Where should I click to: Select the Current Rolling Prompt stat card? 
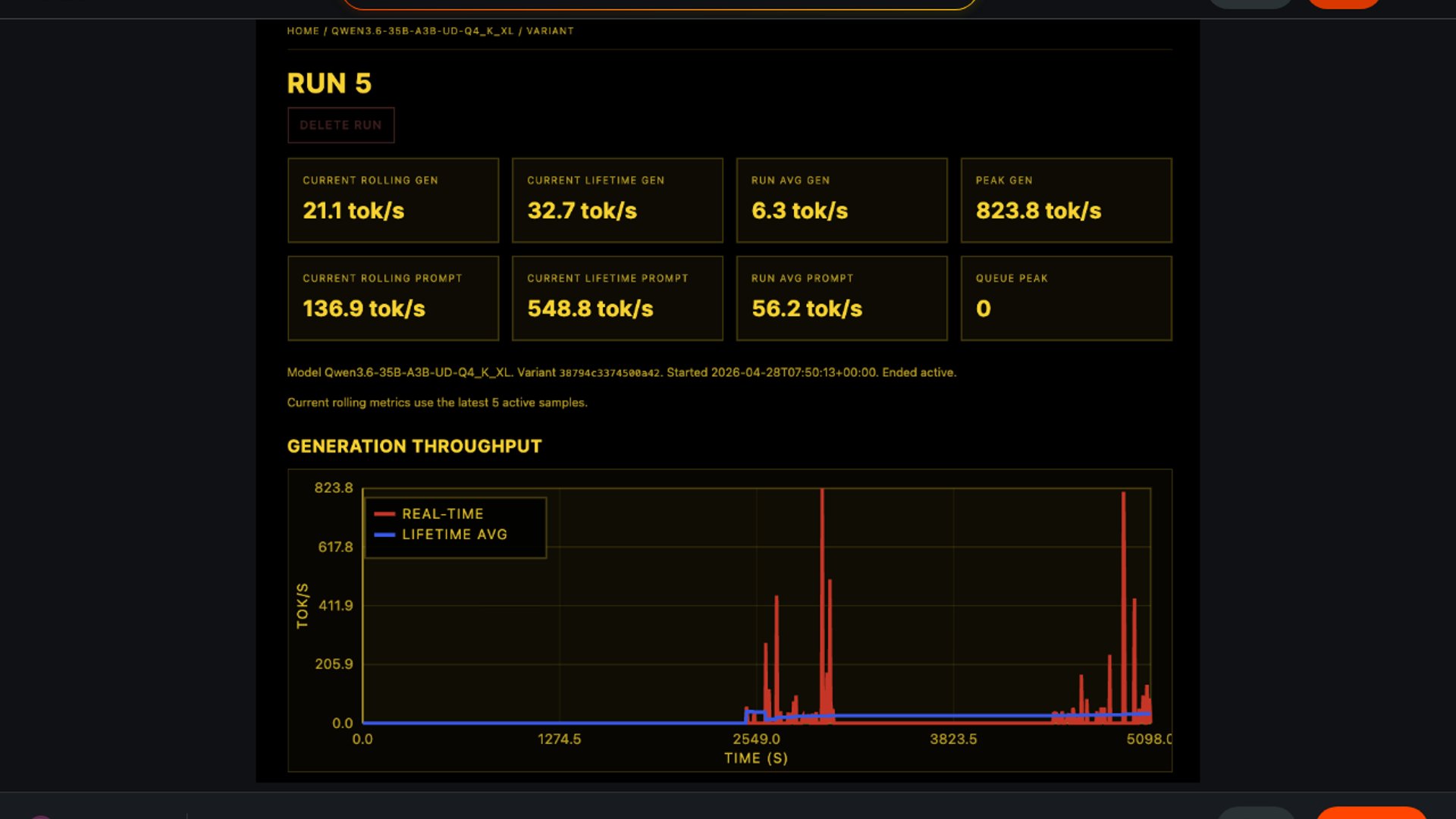click(393, 298)
